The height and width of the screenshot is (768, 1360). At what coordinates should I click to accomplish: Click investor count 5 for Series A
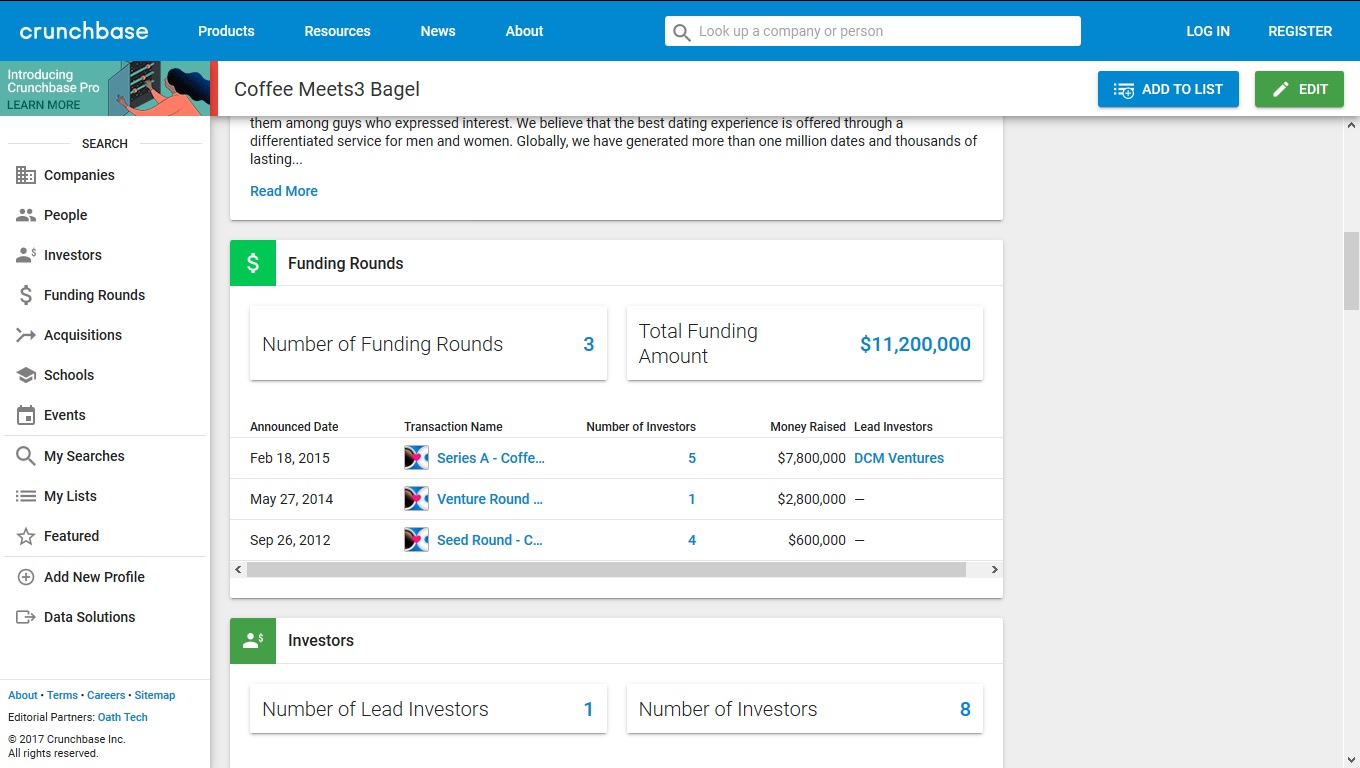coord(692,458)
